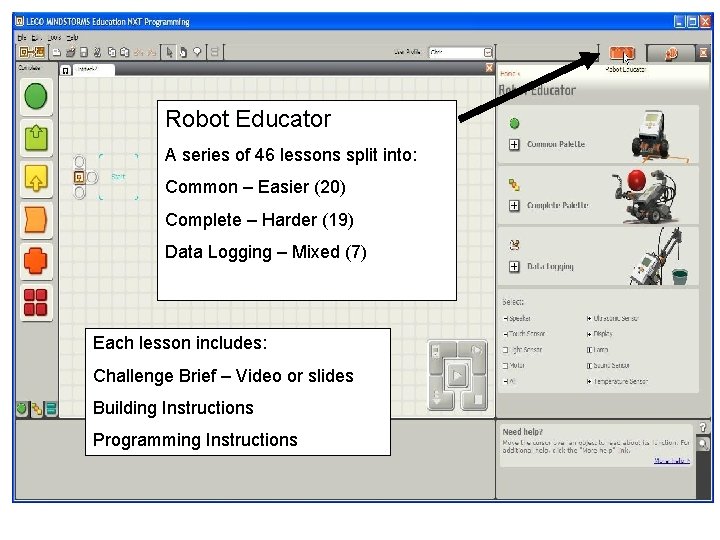Click the Undo toolbar icon

click(138, 52)
